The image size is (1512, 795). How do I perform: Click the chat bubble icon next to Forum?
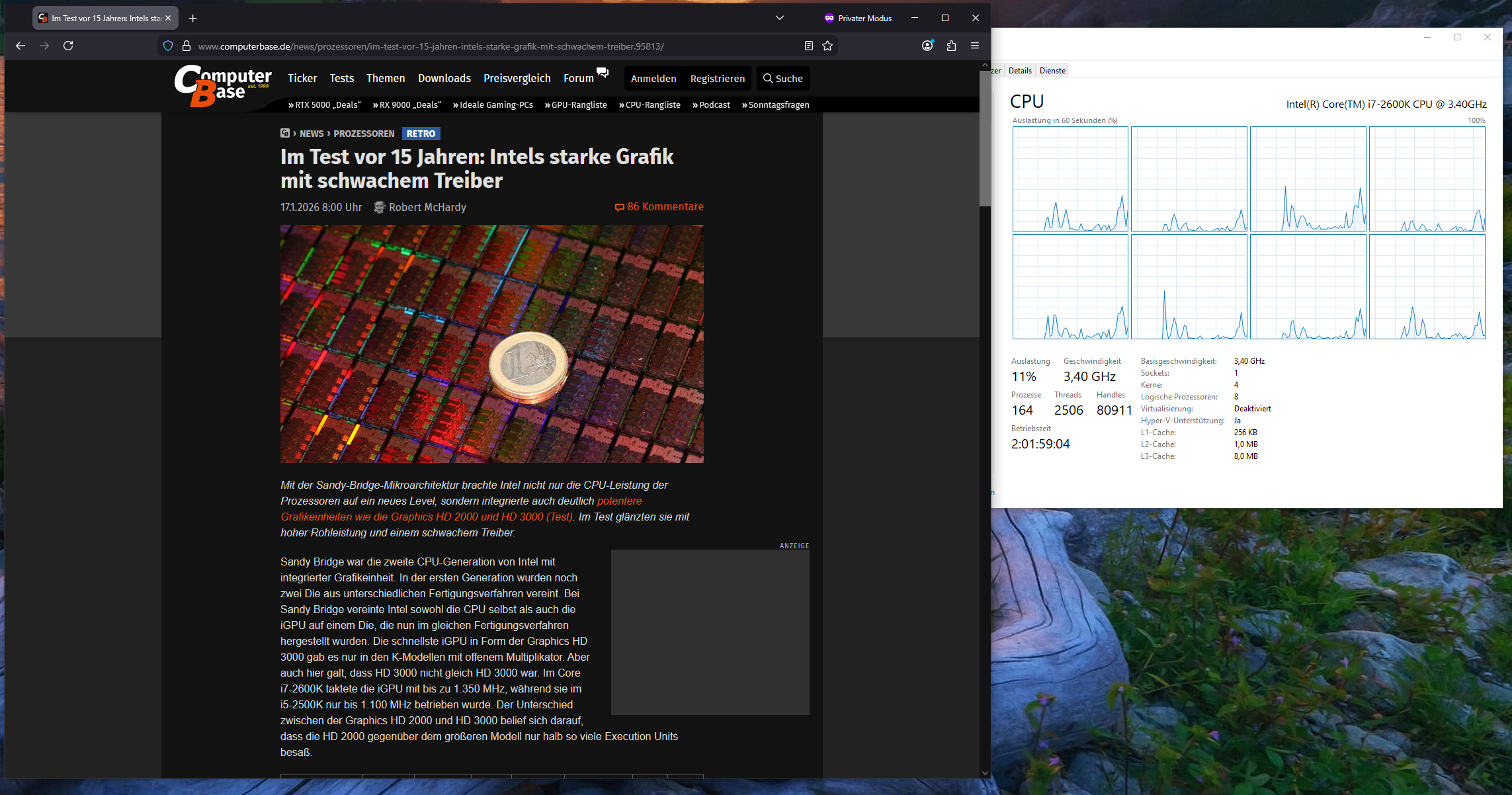click(603, 73)
